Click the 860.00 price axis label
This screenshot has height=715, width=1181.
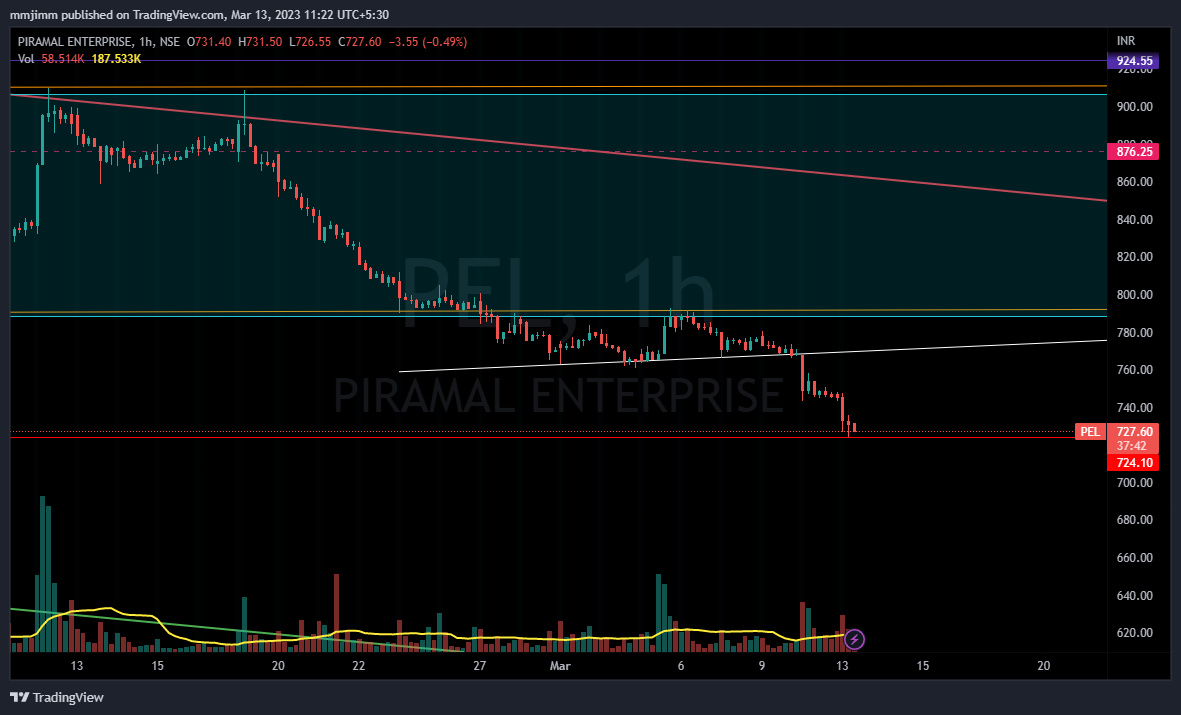(1134, 182)
